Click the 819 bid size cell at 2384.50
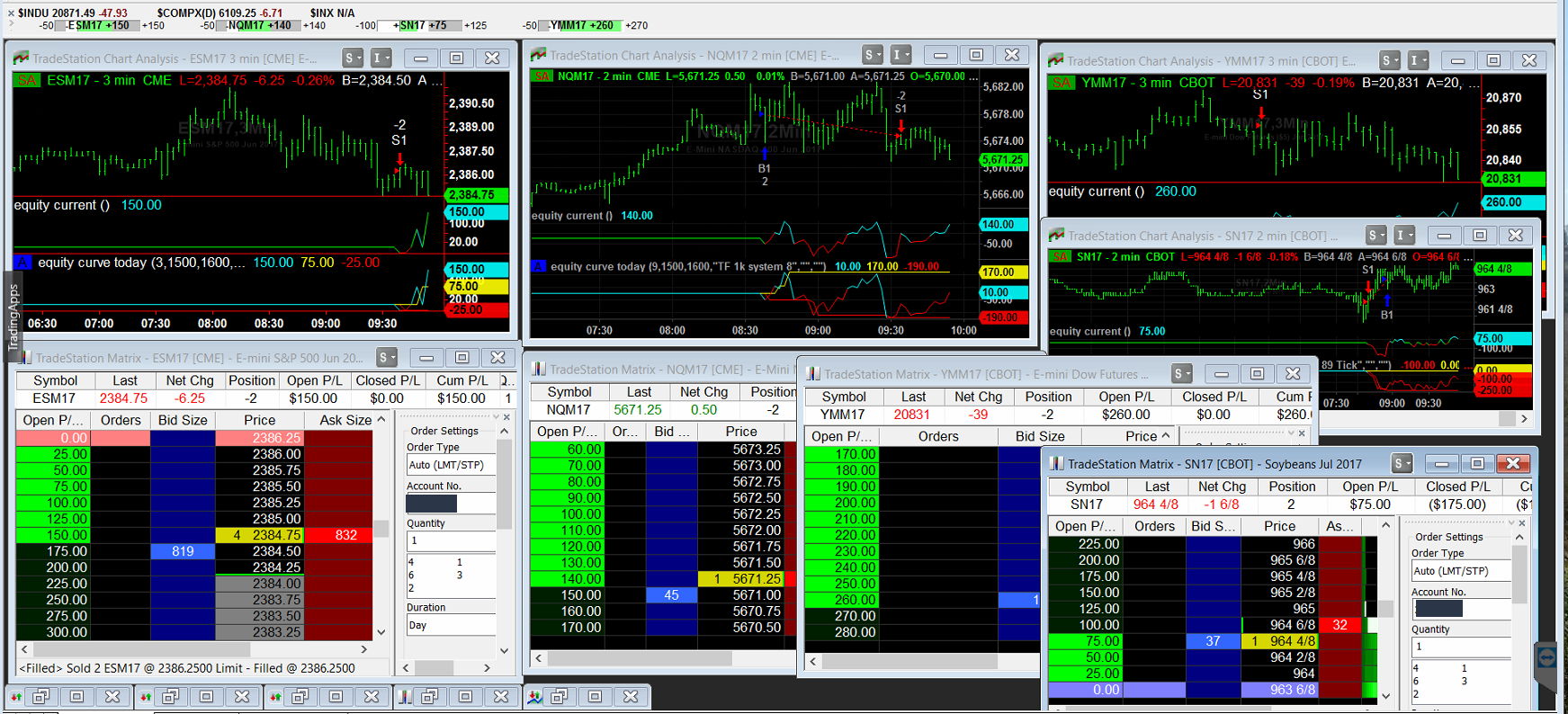The height and width of the screenshot is (714, 1568). (x=183, y=551)
